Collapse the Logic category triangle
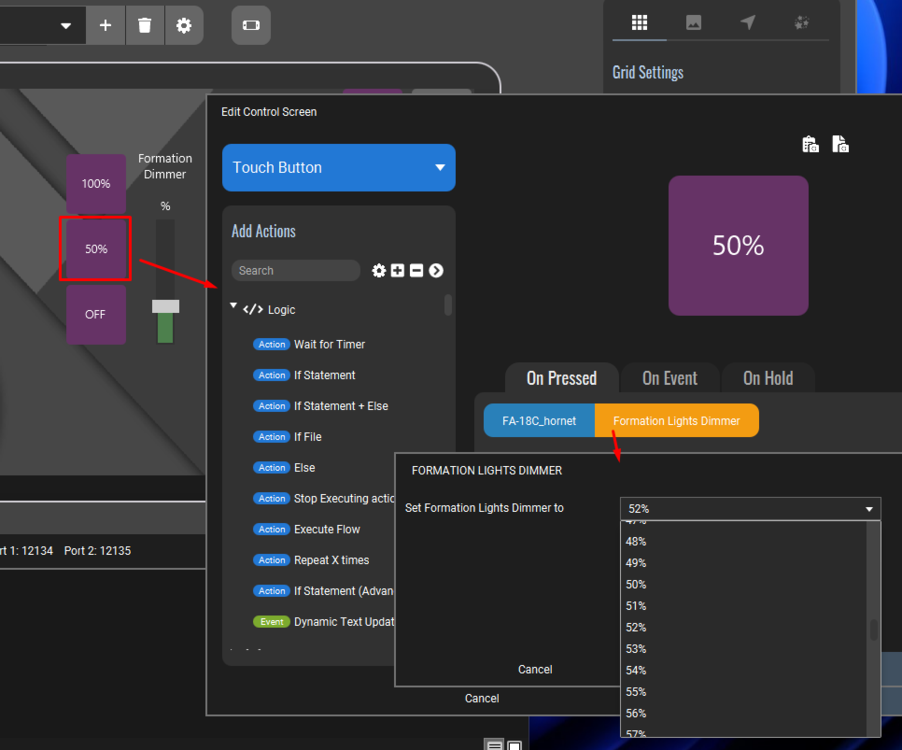 click(x=233, y=306)
